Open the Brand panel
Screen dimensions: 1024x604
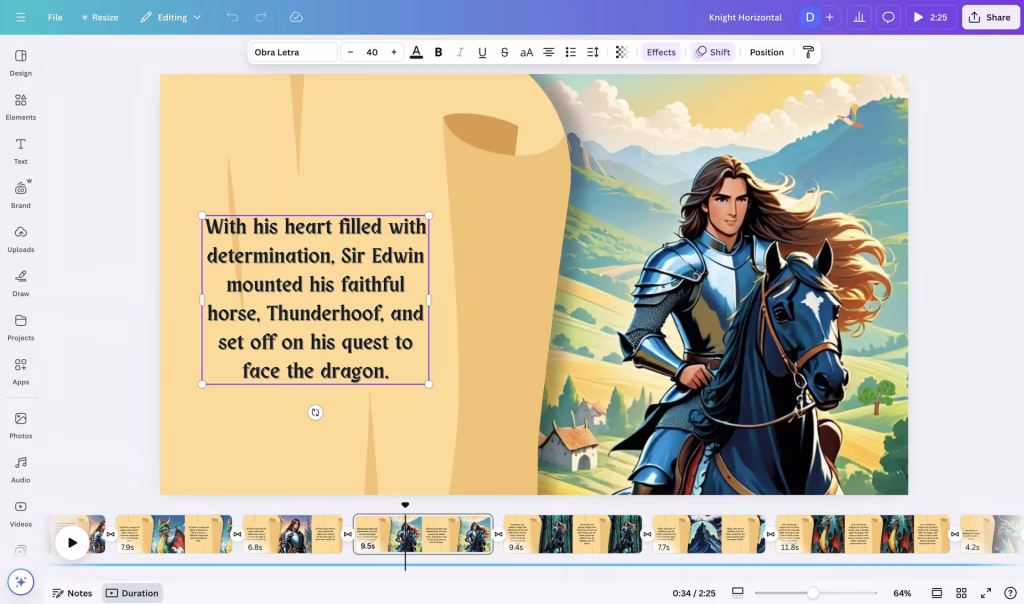click(21, 195)
